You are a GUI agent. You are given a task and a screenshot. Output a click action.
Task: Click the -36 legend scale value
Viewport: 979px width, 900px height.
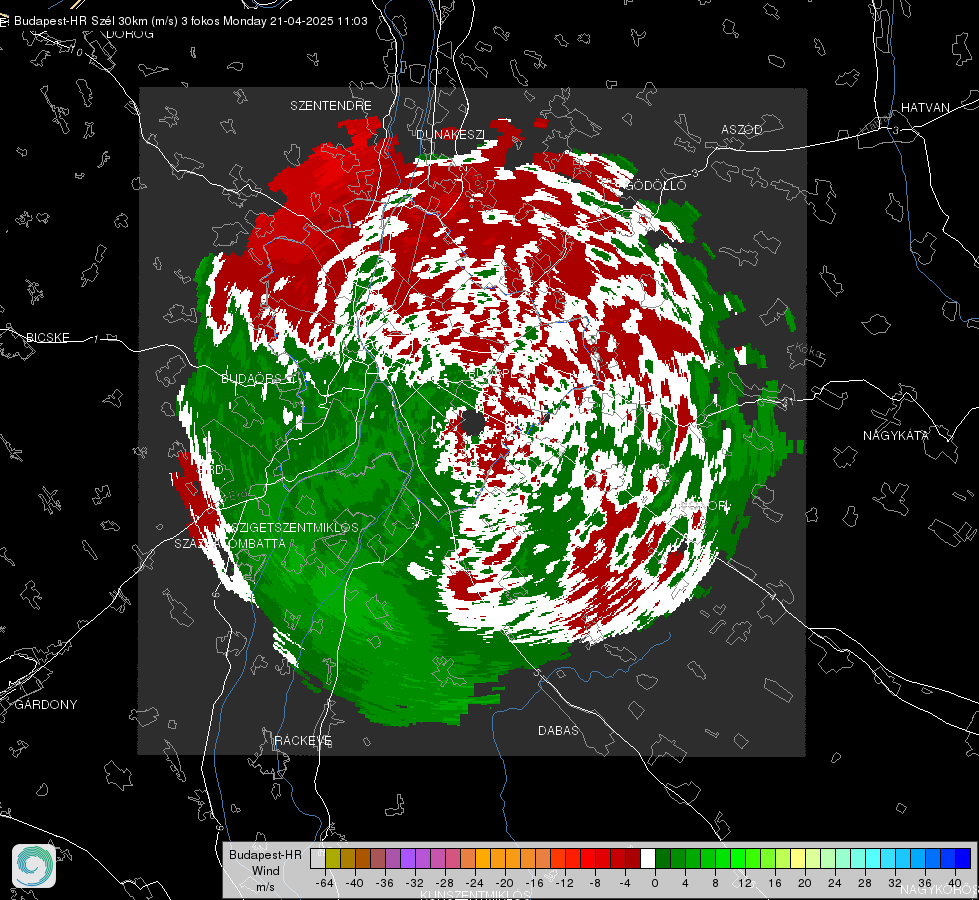click(385, 883)
